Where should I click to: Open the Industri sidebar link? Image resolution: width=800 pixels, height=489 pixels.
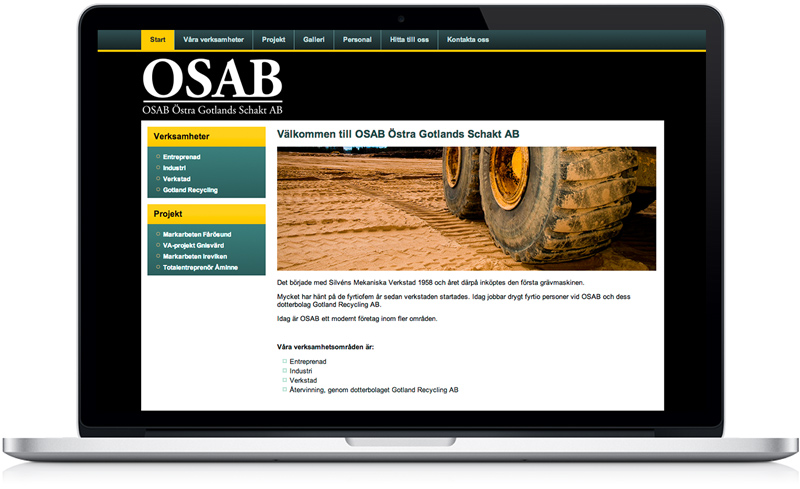174,168
